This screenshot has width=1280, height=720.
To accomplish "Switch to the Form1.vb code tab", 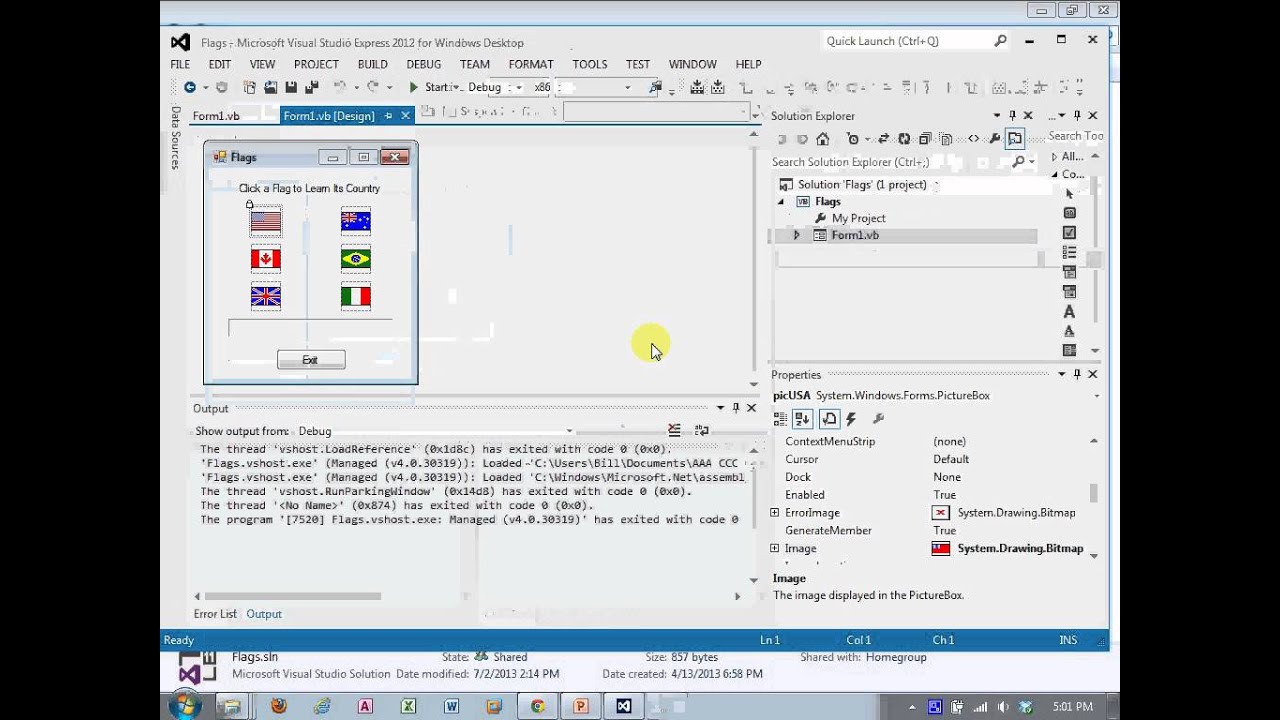I will click(216, 116).
